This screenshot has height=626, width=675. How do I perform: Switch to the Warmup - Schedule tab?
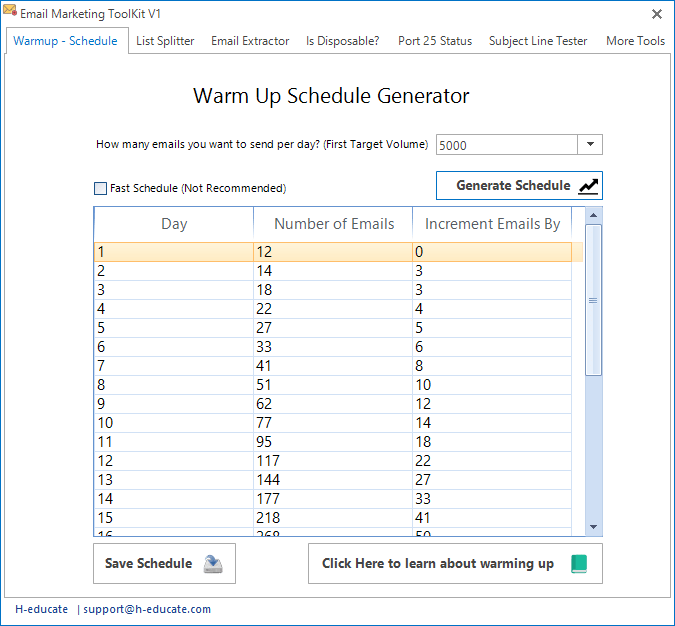tap(65, 41)
